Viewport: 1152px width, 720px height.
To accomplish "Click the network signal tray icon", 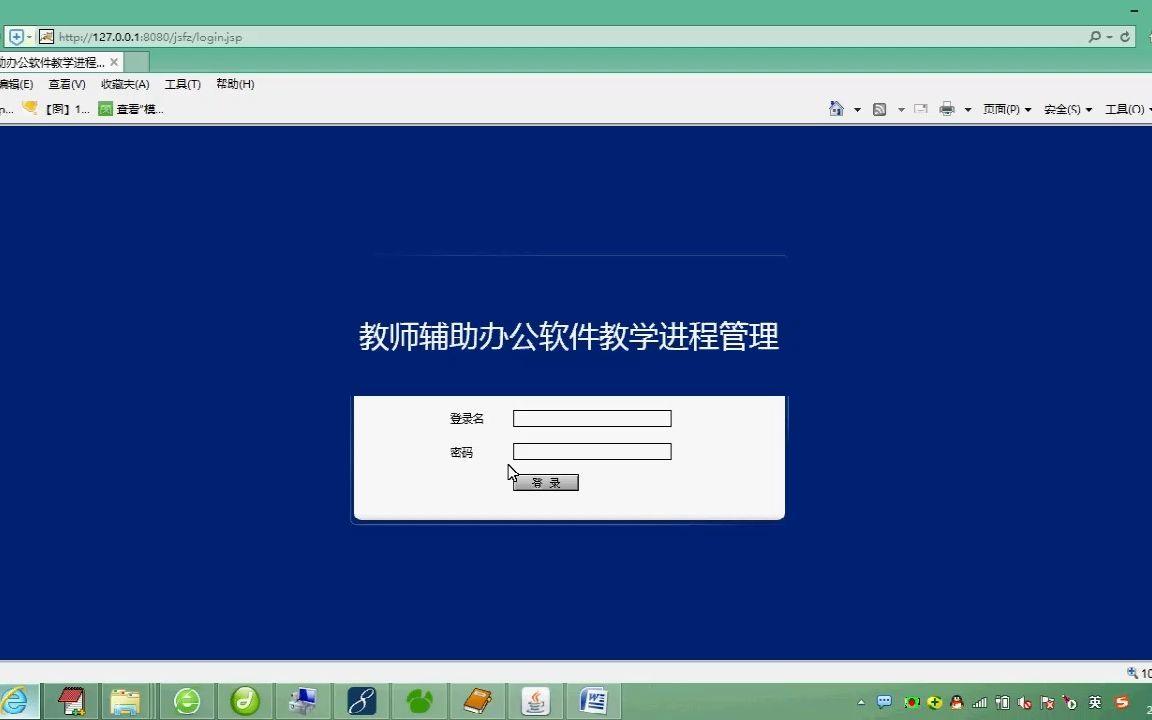I will (981, 703).
